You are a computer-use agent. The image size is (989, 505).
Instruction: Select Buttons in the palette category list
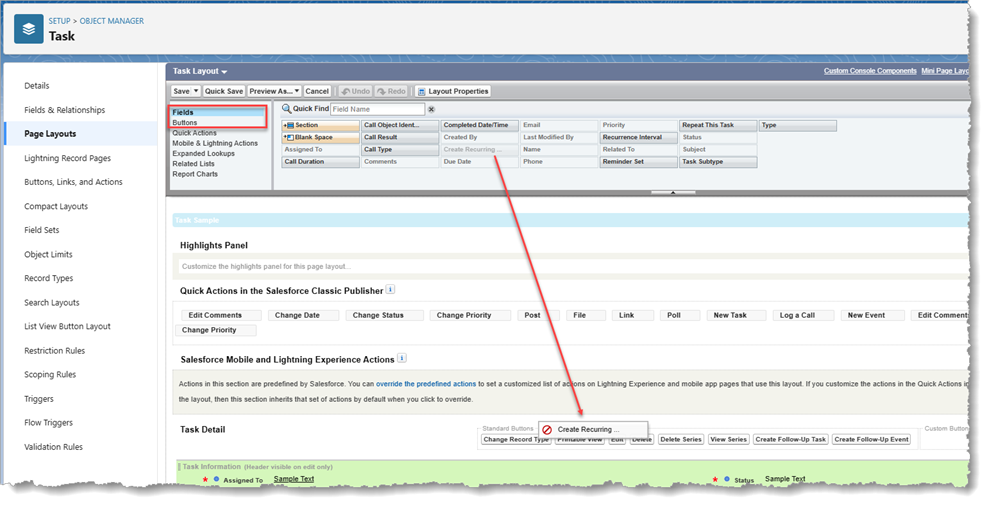coord(185,123)
